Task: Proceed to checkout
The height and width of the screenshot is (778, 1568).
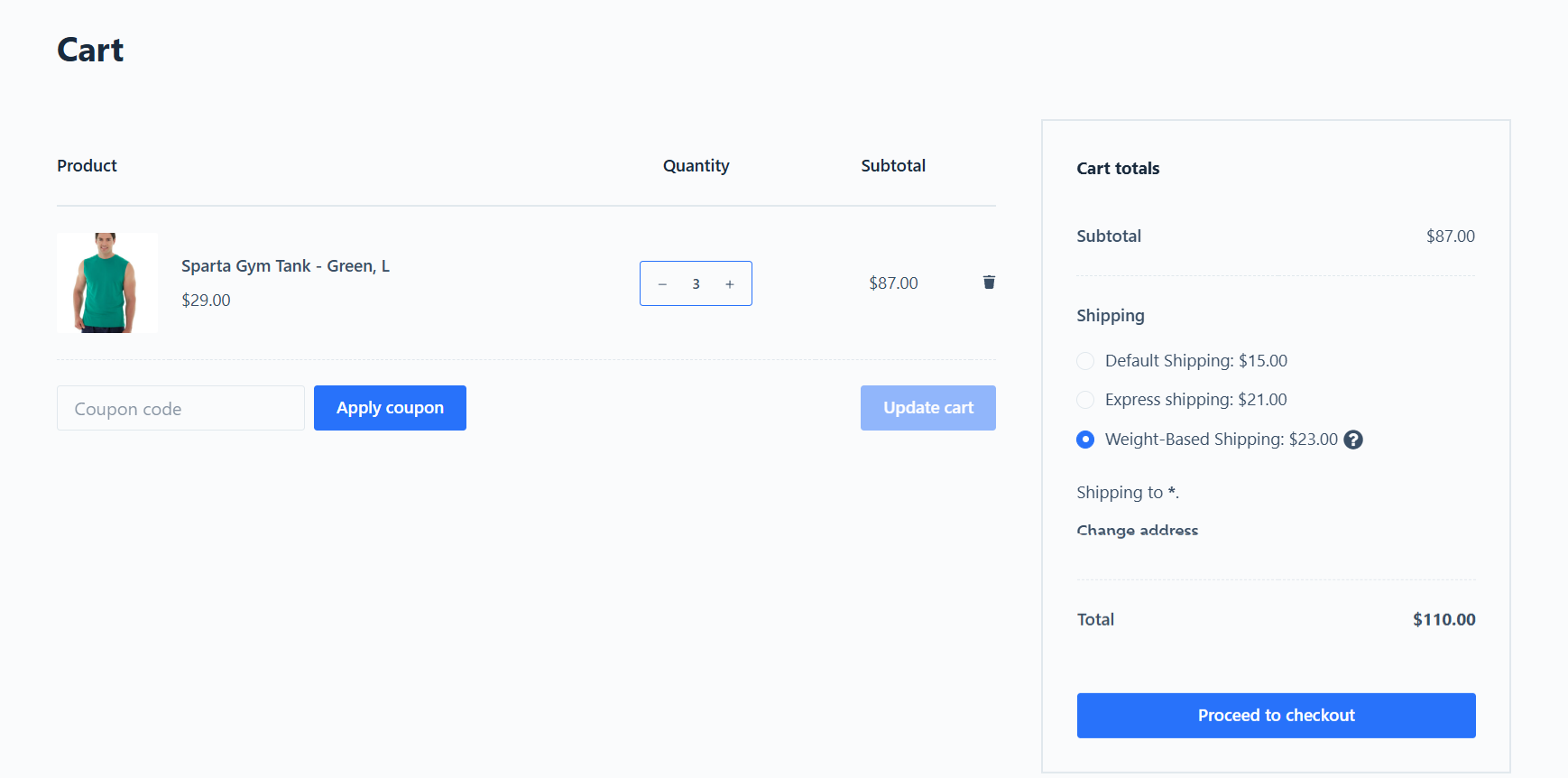Action: (1276, 716)
